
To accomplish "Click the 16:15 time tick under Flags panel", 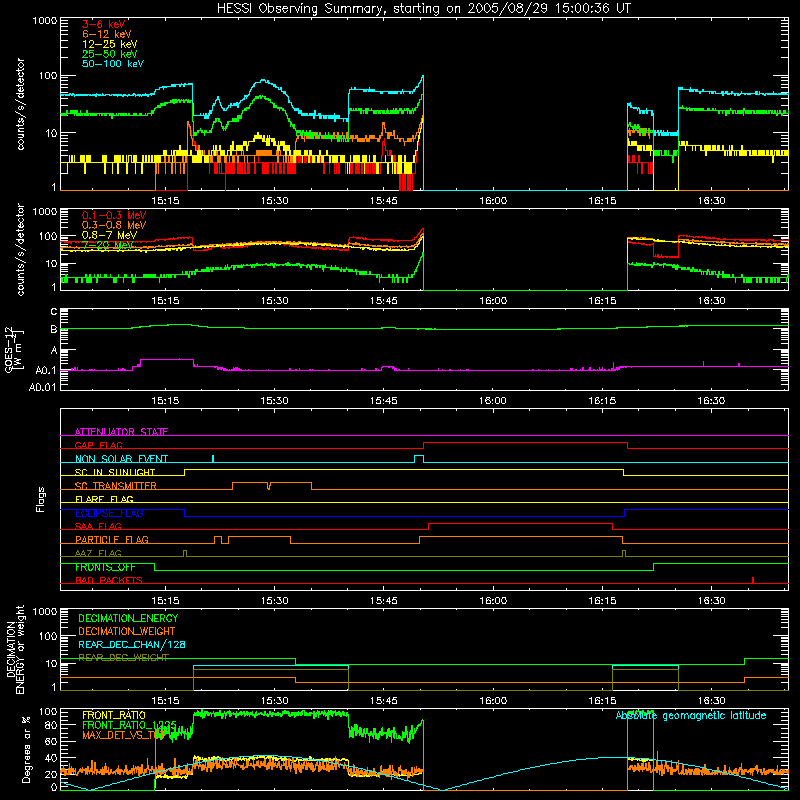I will coord(602,601).
